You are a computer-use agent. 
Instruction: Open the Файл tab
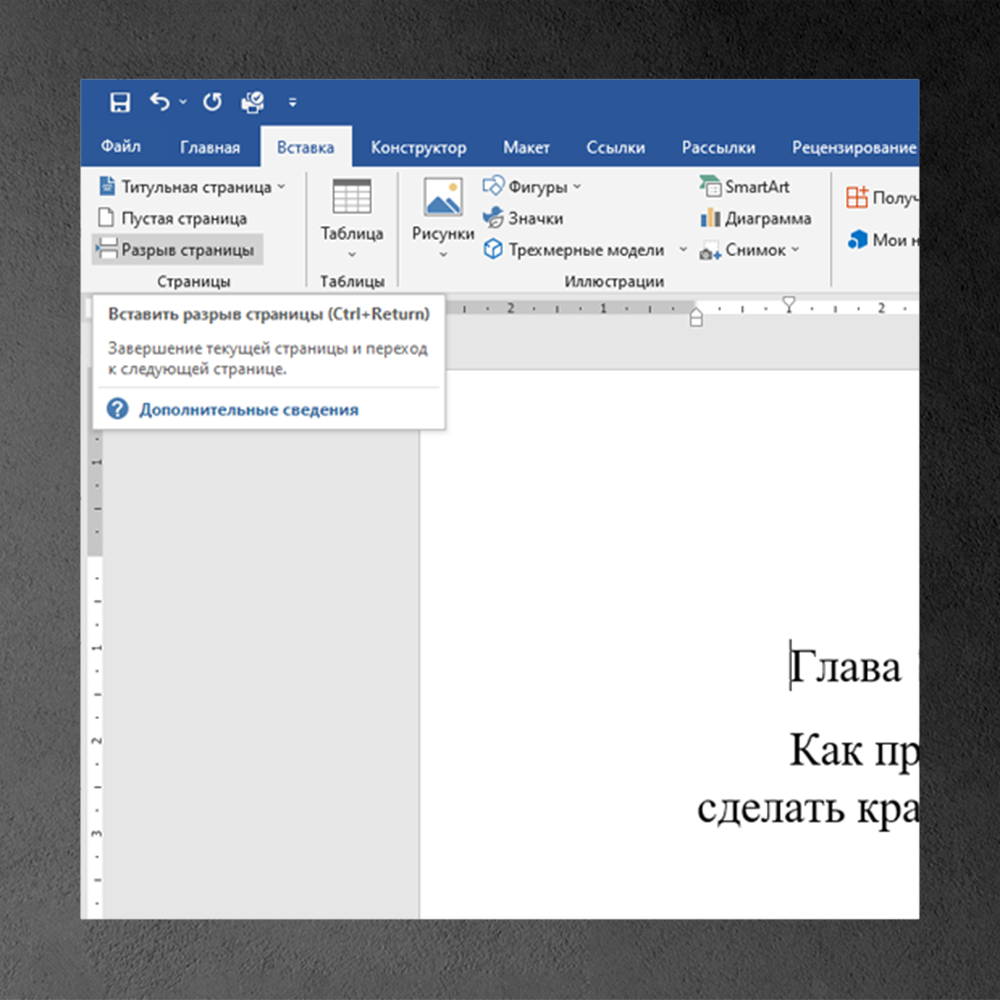click(x=121, y=147)
